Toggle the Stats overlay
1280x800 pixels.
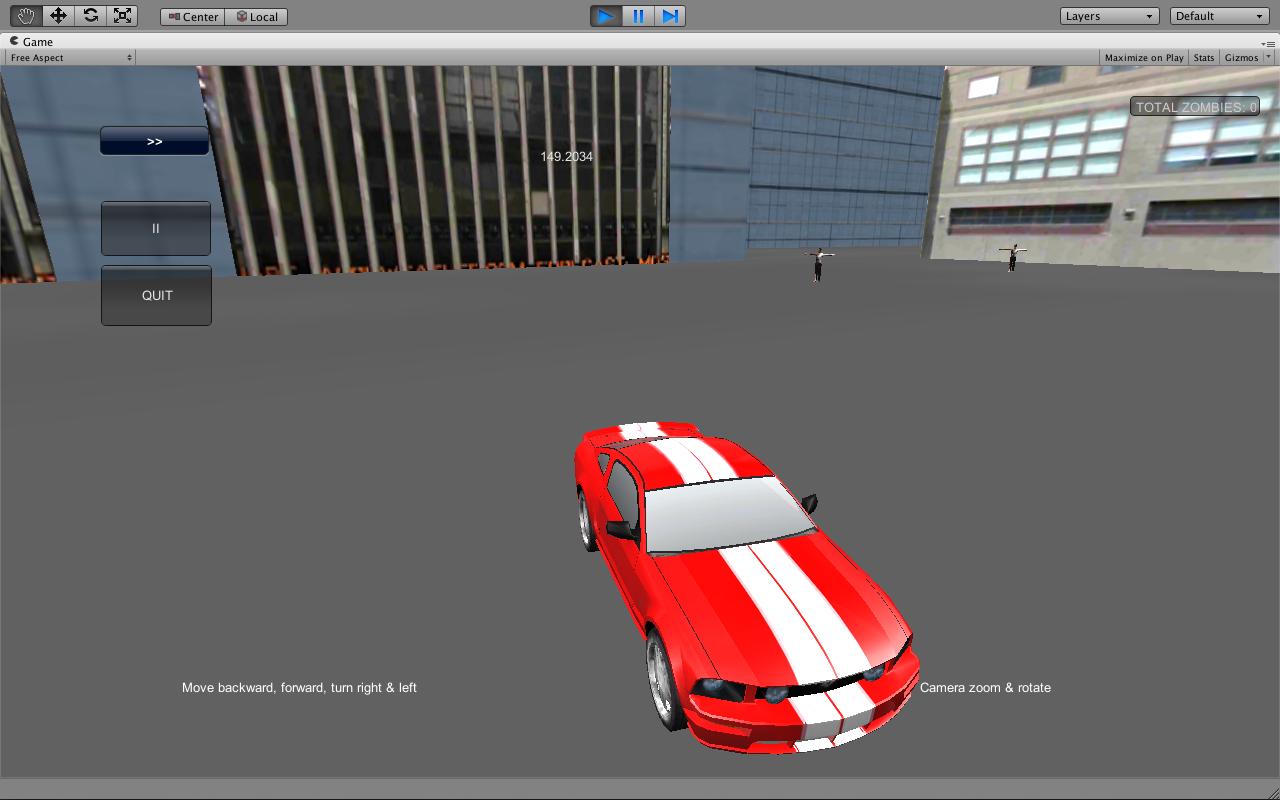(1204, 58)
